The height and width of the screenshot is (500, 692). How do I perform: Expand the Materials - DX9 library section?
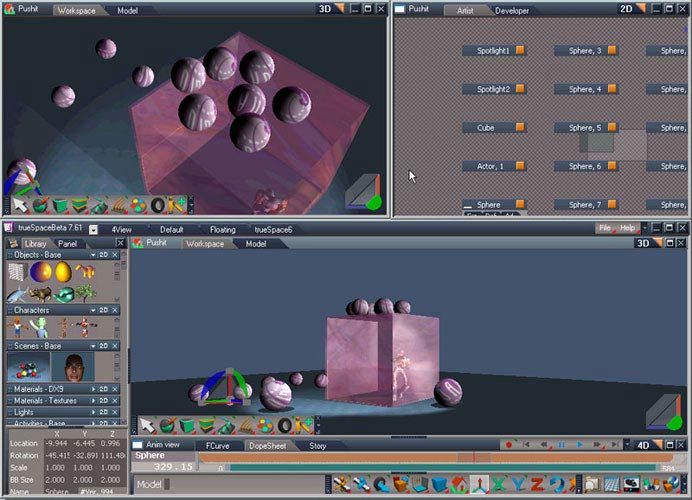point(93,388)
